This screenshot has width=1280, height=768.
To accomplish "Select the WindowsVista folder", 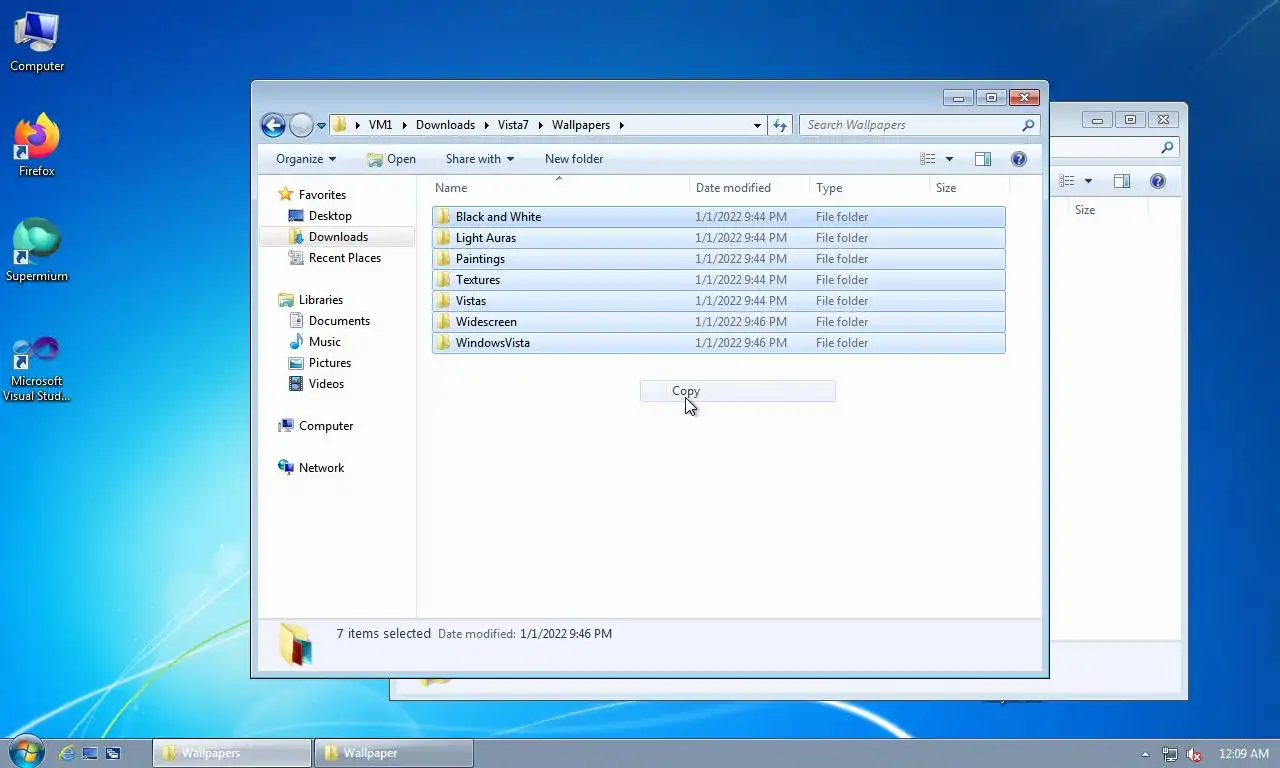I will click(x=718, y=343).
